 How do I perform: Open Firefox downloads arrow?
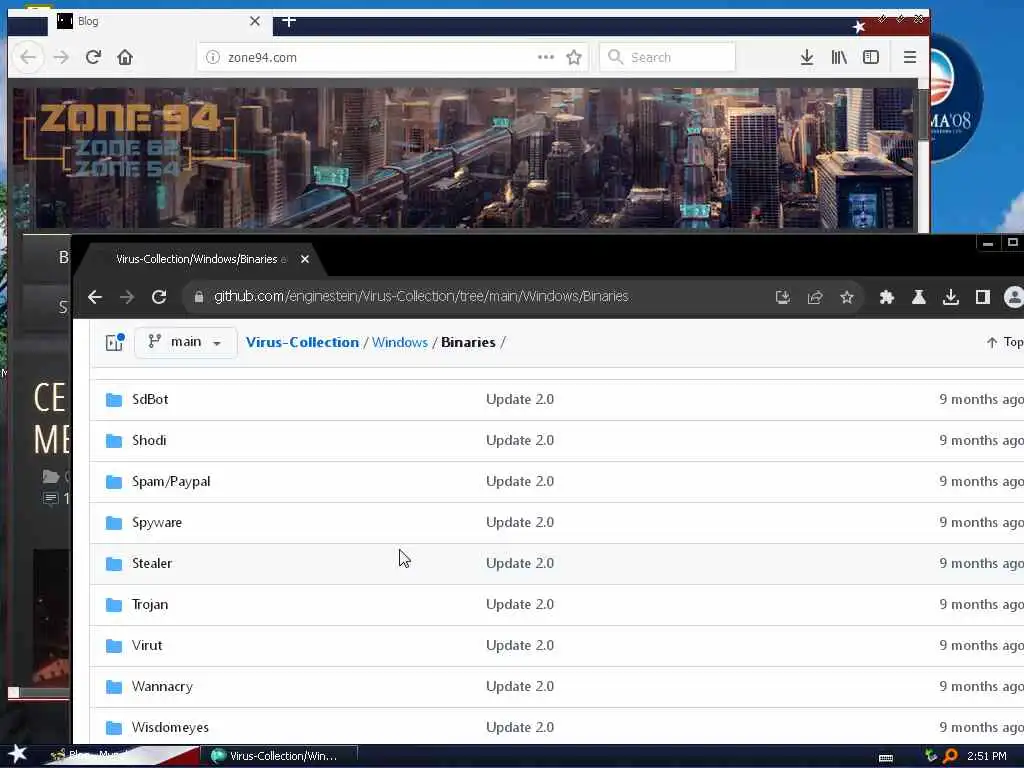807,57
